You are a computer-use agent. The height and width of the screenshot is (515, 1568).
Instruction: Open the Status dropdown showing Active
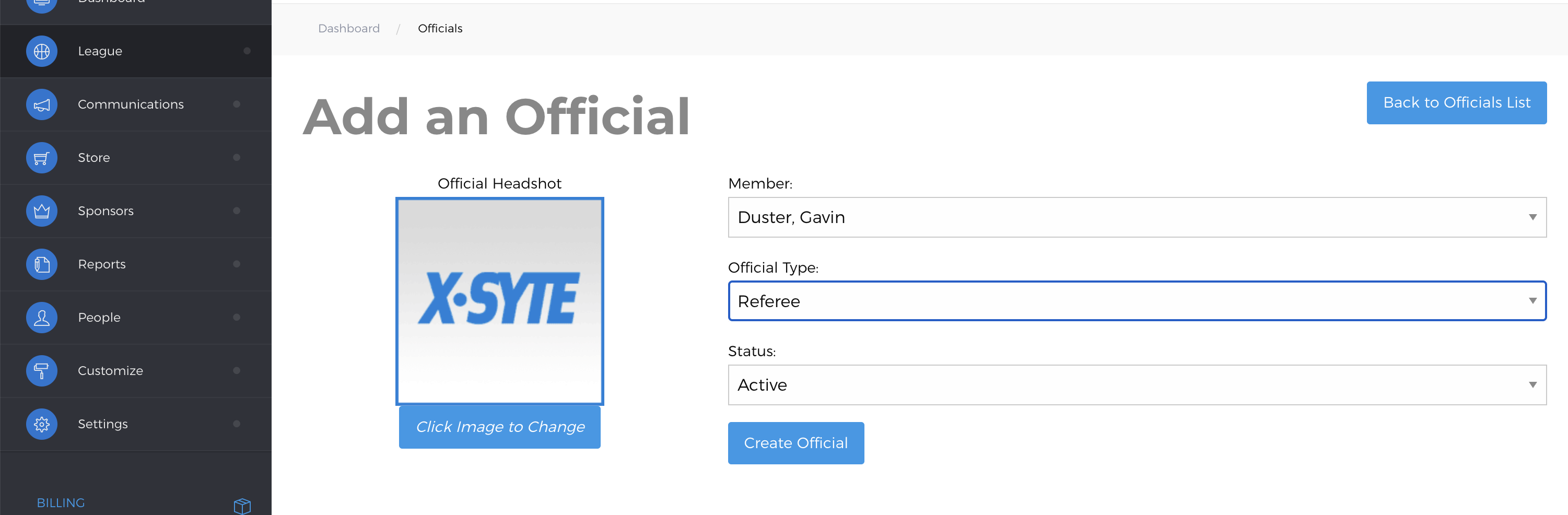pos(1137,385)
